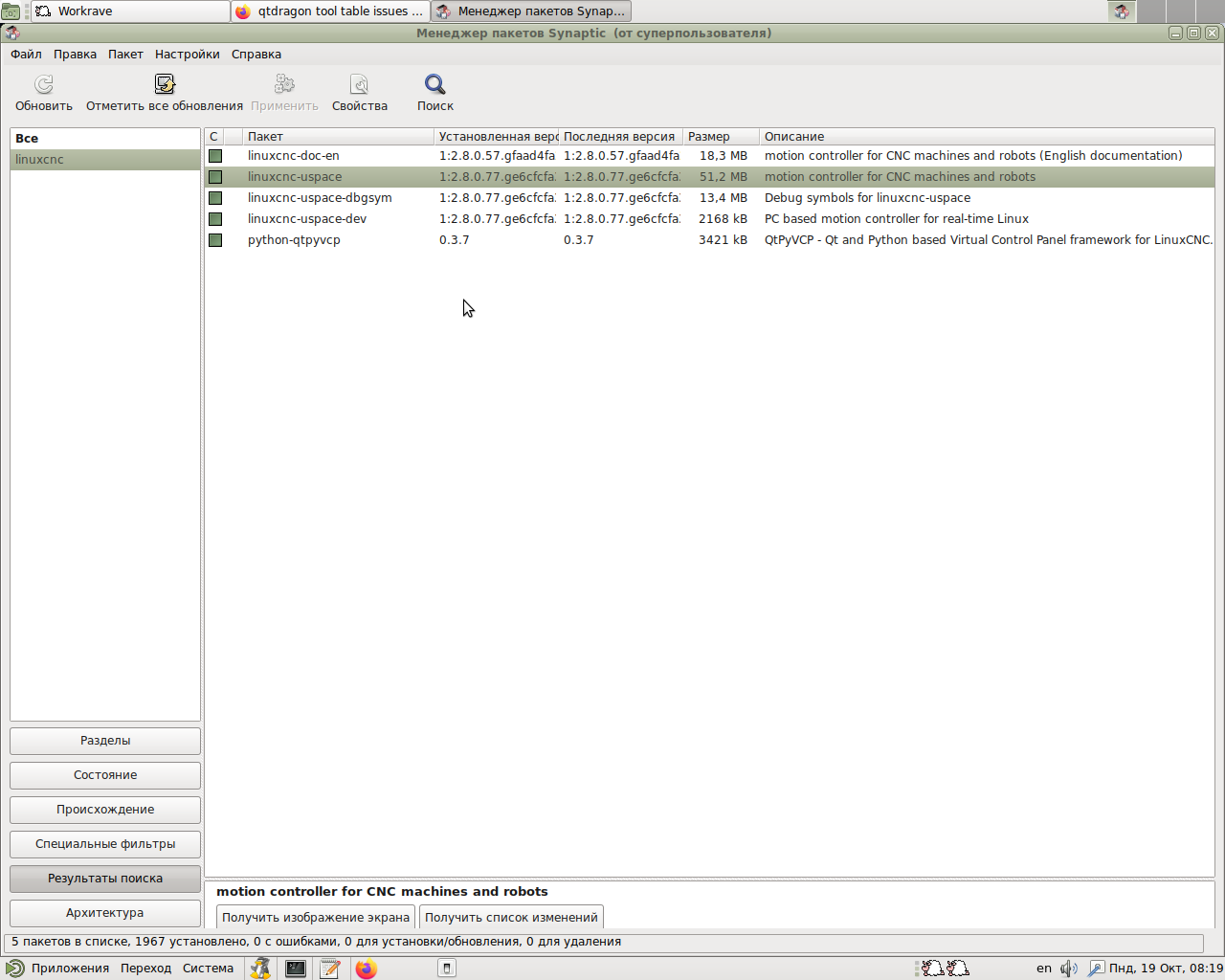The height and width of the screenshot is (980, 1225).
Task: Sort by Установленная версия column header
Action: coord(497,137)
